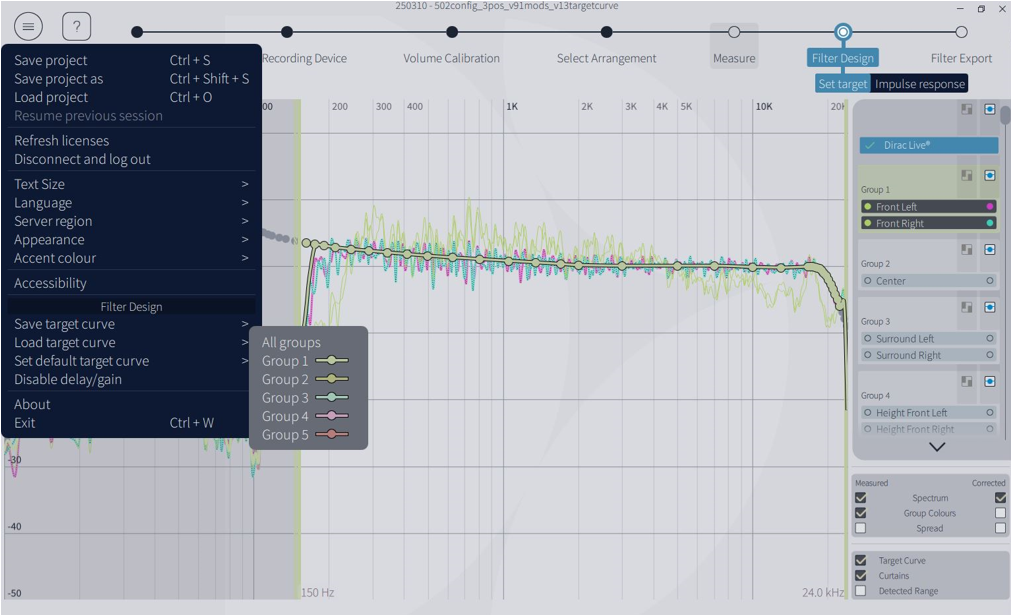This screenshot has width=1011, height=615.
Task: Click the hamburger menu icon
Action: tap(28, 27)
